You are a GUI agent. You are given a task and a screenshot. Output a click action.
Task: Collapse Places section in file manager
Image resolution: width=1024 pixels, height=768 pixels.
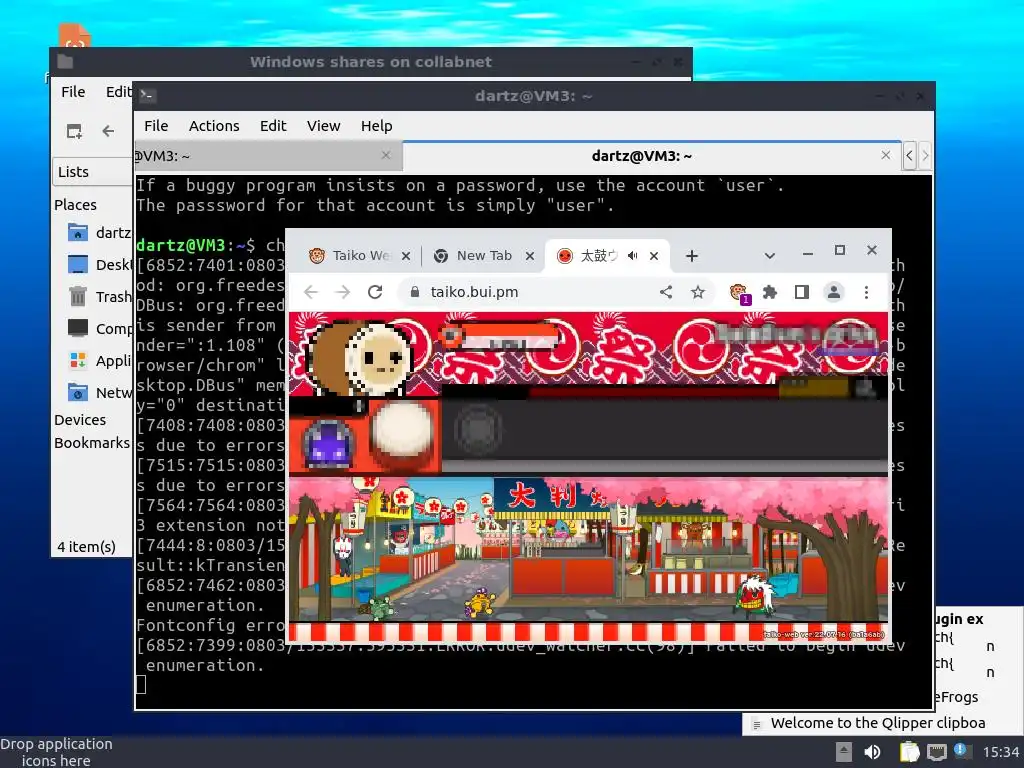point(75,204)
